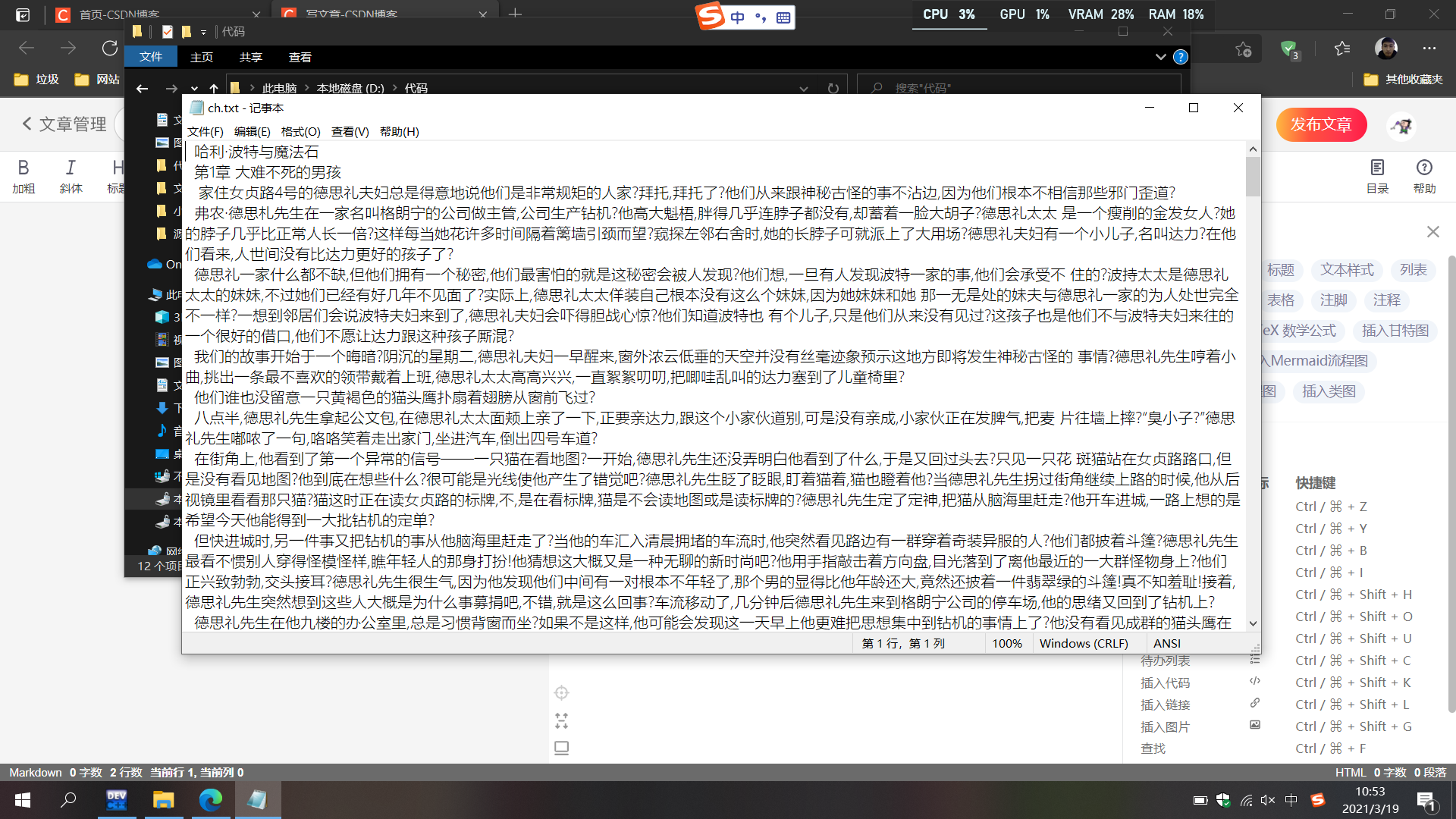Click the insert image icon (插入图片)
This screenshot has width=1456, height=819.
click(x=1255, y=725)
